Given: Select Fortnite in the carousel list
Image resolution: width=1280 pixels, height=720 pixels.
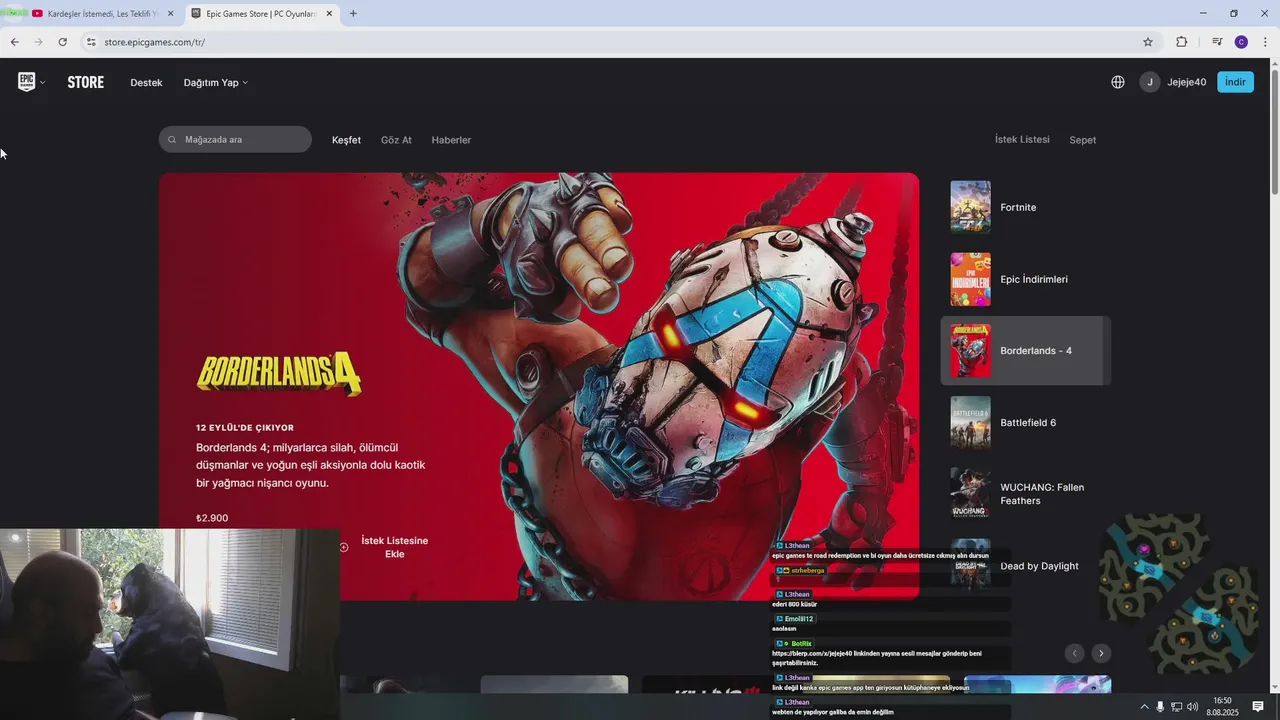Looking at the screenshot, I should coord(1026,207).
